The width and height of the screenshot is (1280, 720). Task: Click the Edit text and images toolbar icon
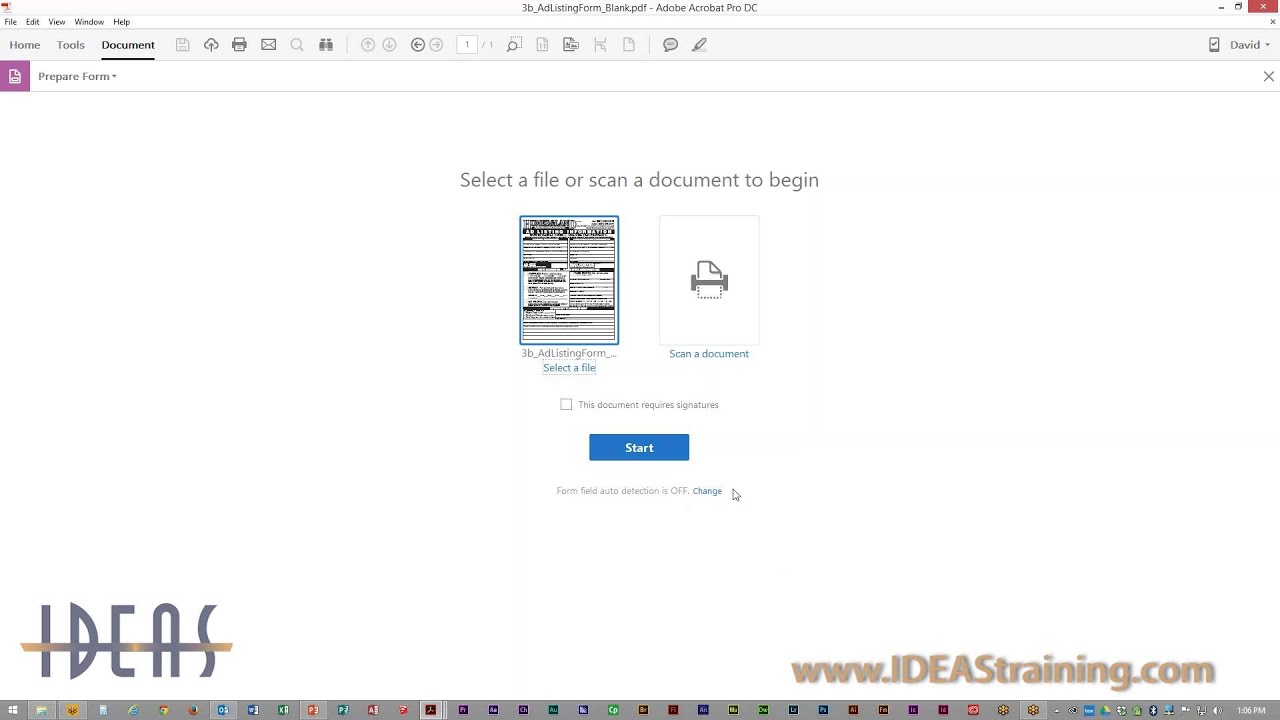point(571,45)
